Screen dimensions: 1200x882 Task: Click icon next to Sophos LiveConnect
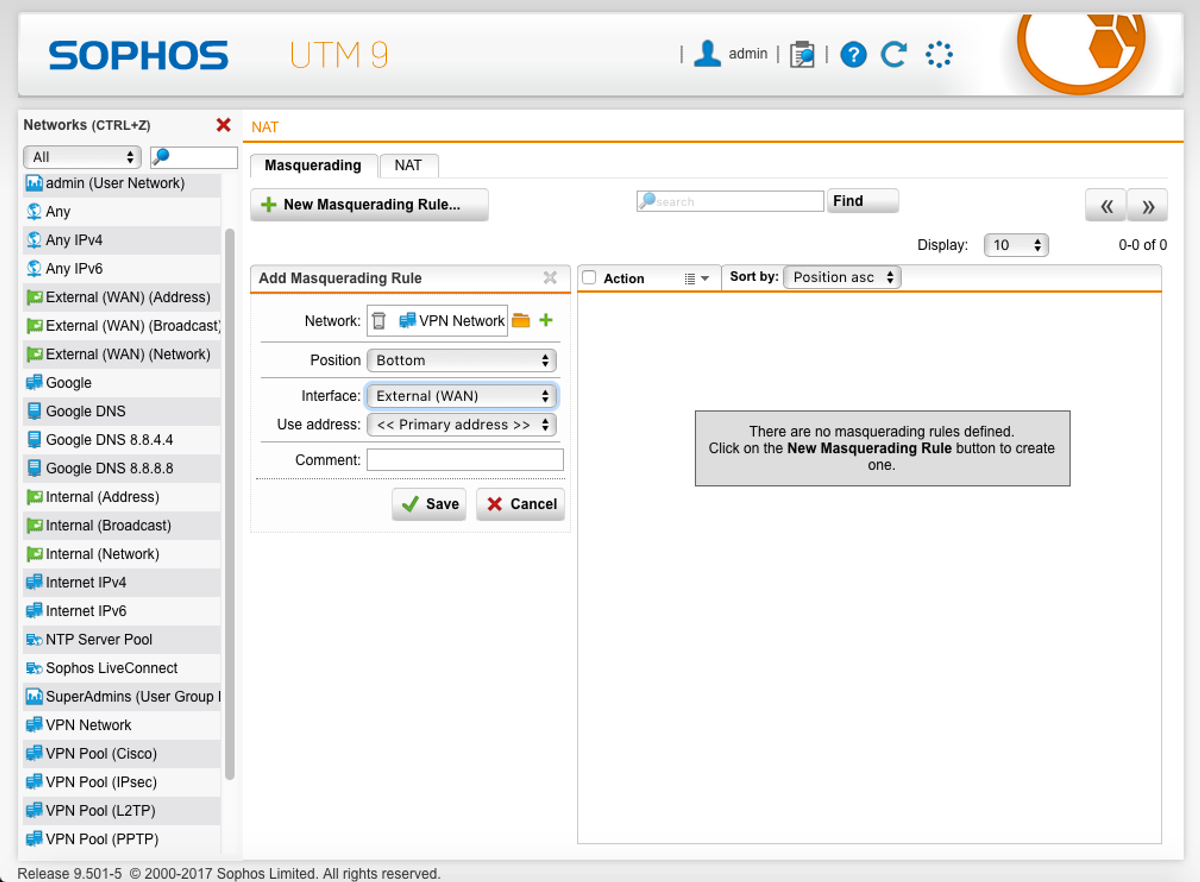(34, 668)
